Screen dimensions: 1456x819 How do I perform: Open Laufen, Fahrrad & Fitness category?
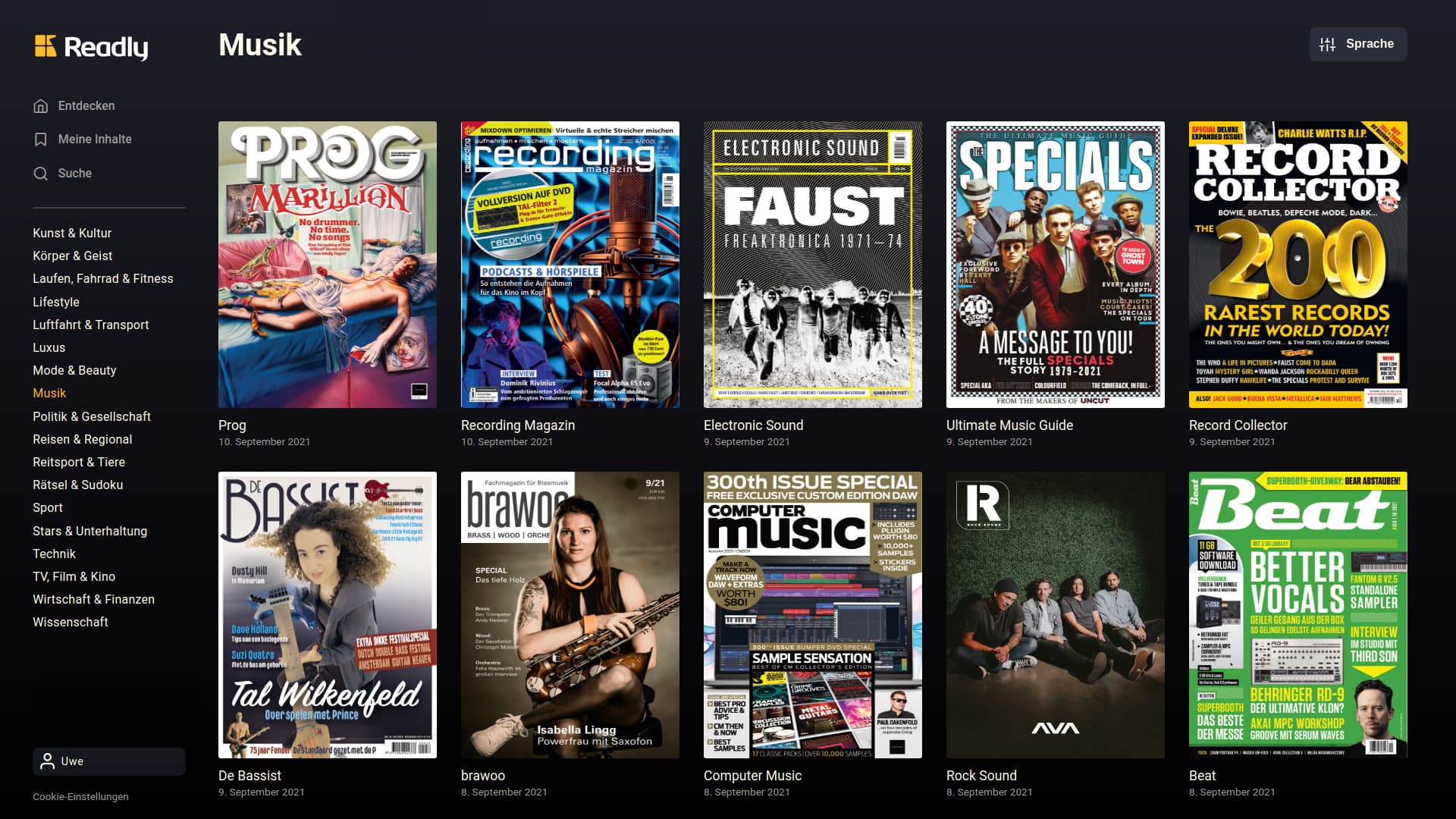(x=103, y=278)
